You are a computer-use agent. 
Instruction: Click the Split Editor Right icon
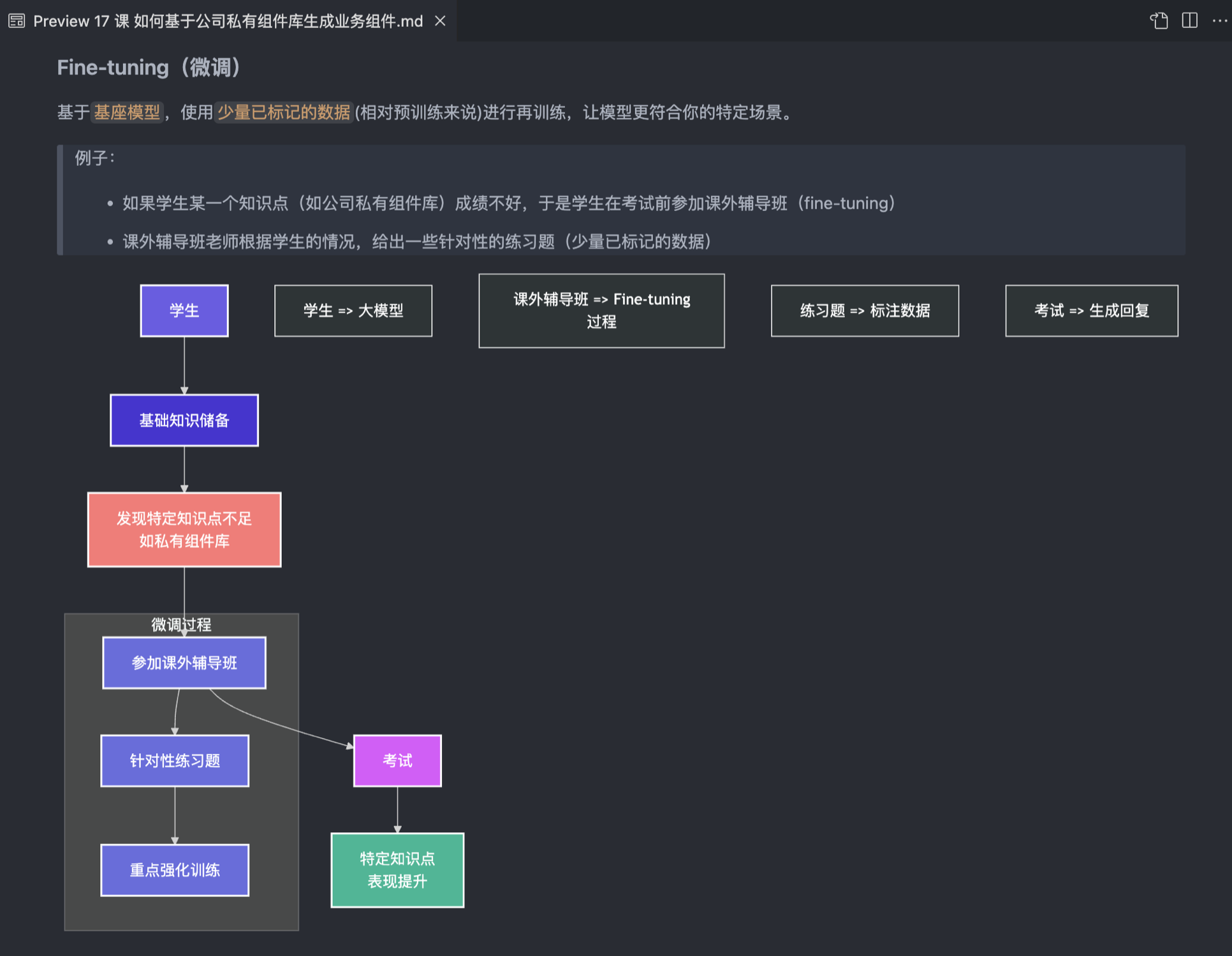tap(1189, 21)
